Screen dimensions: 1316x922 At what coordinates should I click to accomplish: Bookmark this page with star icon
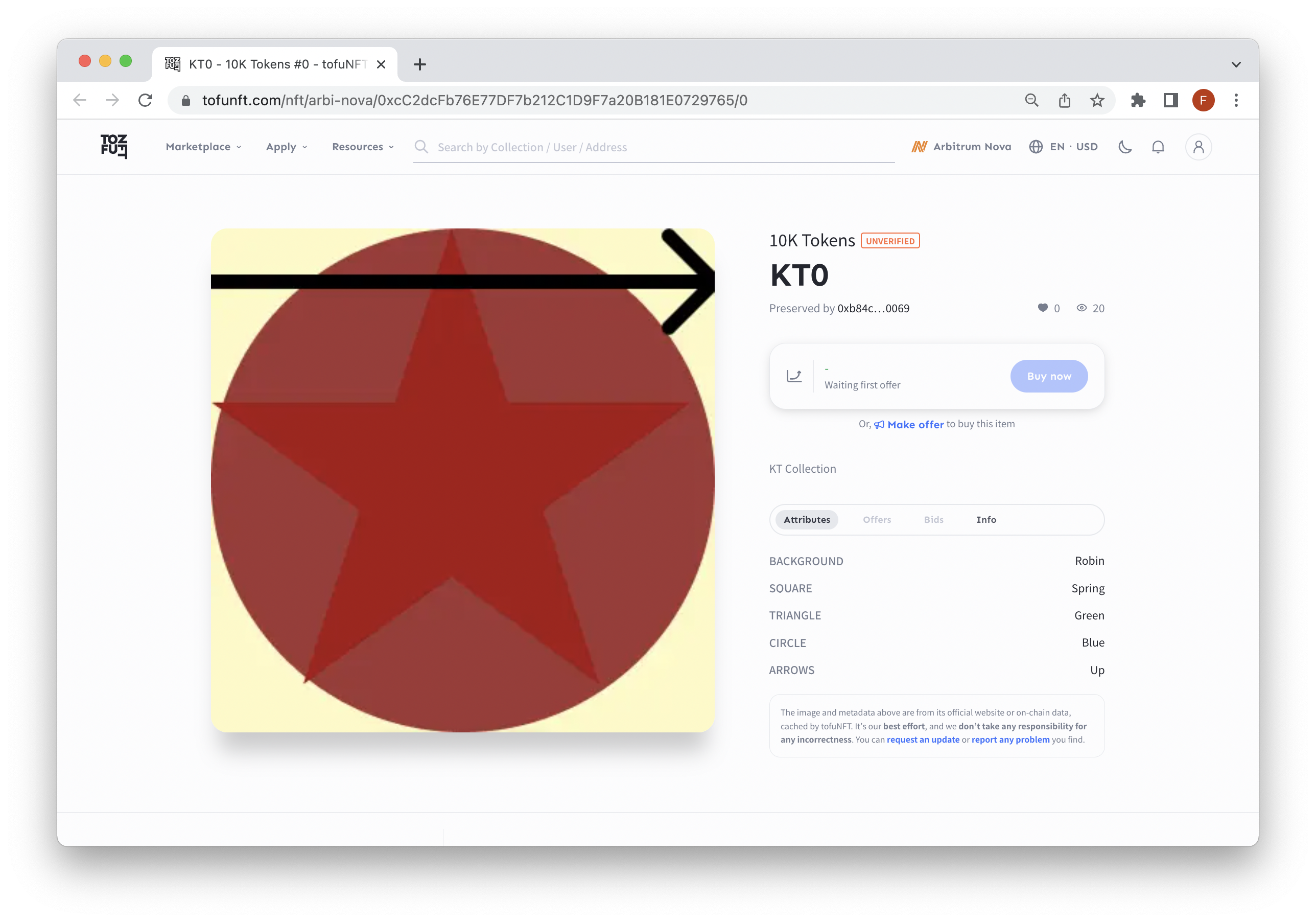(1097, 100)
